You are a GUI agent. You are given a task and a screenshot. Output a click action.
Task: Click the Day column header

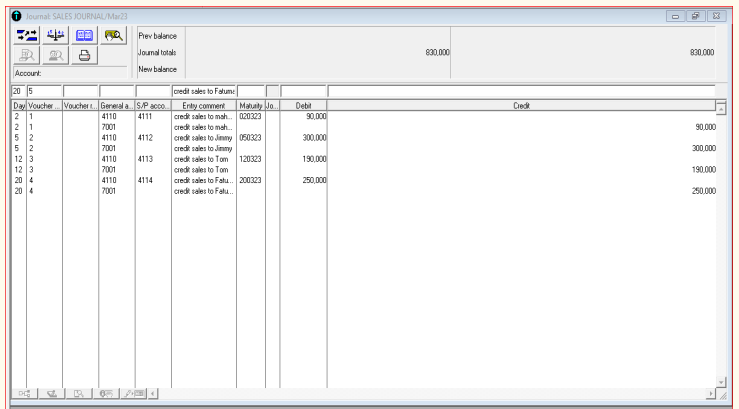(x=19, y=106)
